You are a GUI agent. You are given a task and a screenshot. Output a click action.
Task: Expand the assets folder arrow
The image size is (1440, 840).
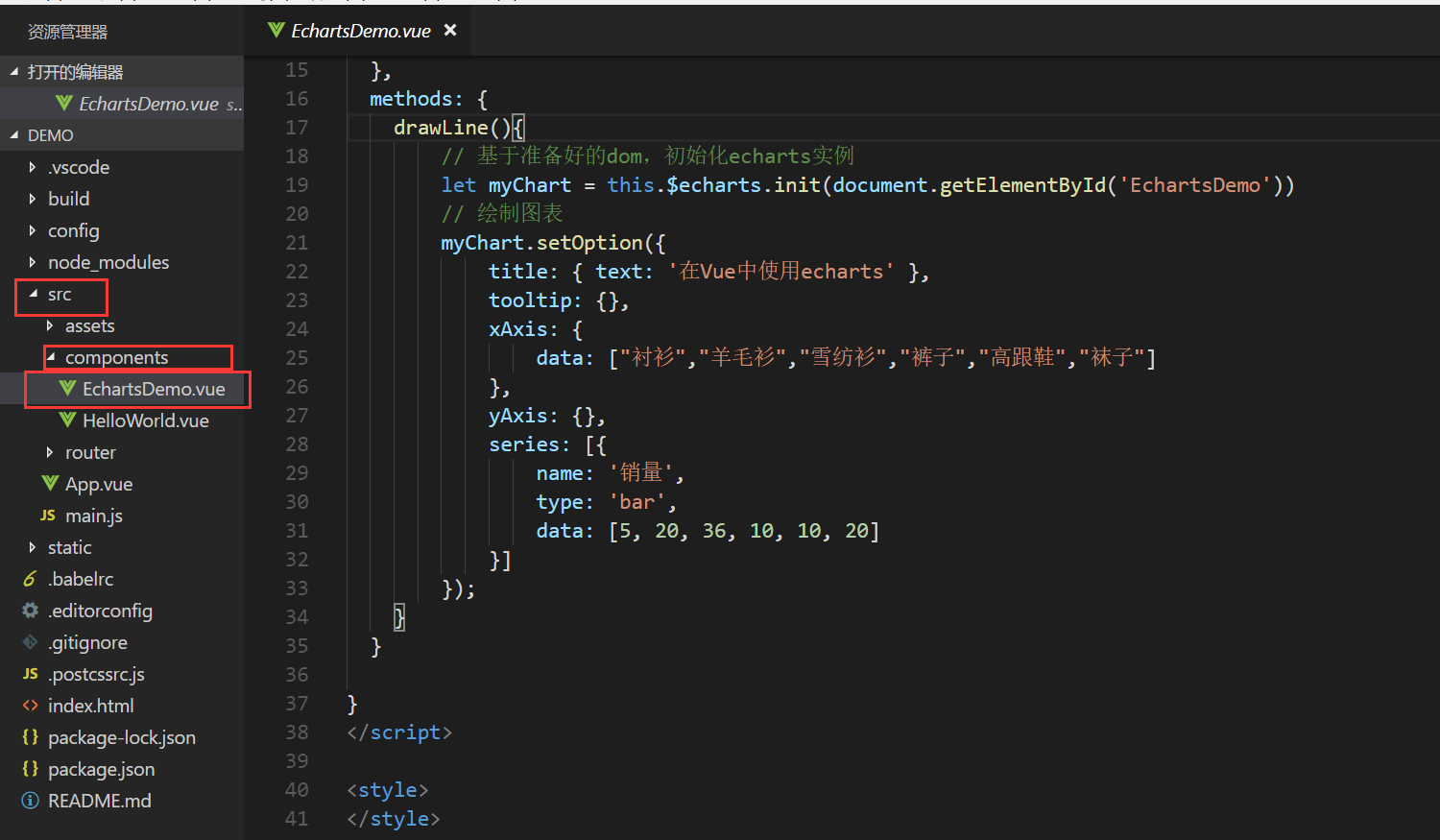(x=49, y=326)
